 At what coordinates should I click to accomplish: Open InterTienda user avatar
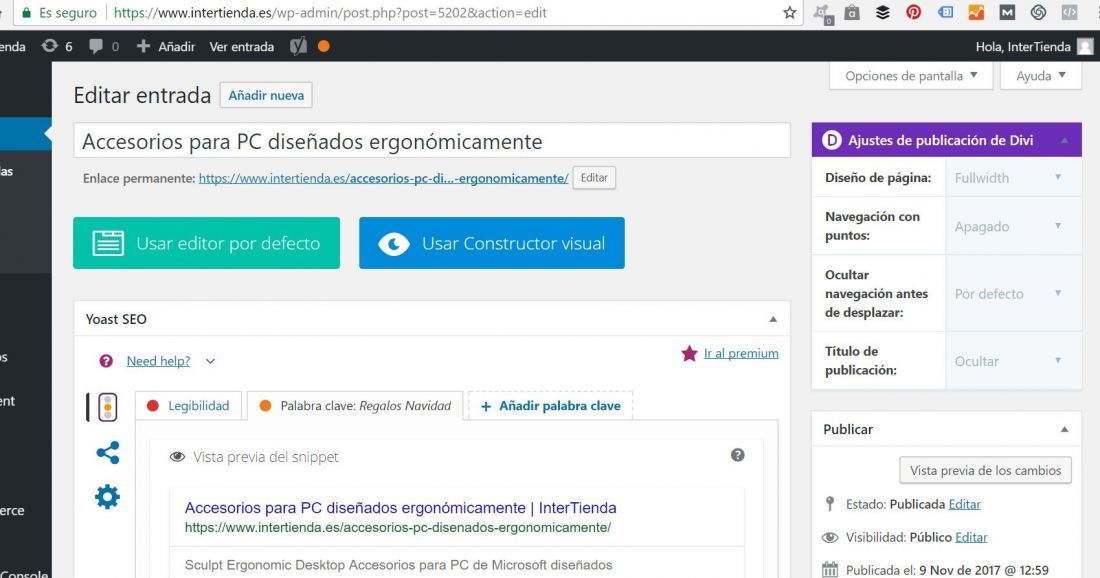1085,46
